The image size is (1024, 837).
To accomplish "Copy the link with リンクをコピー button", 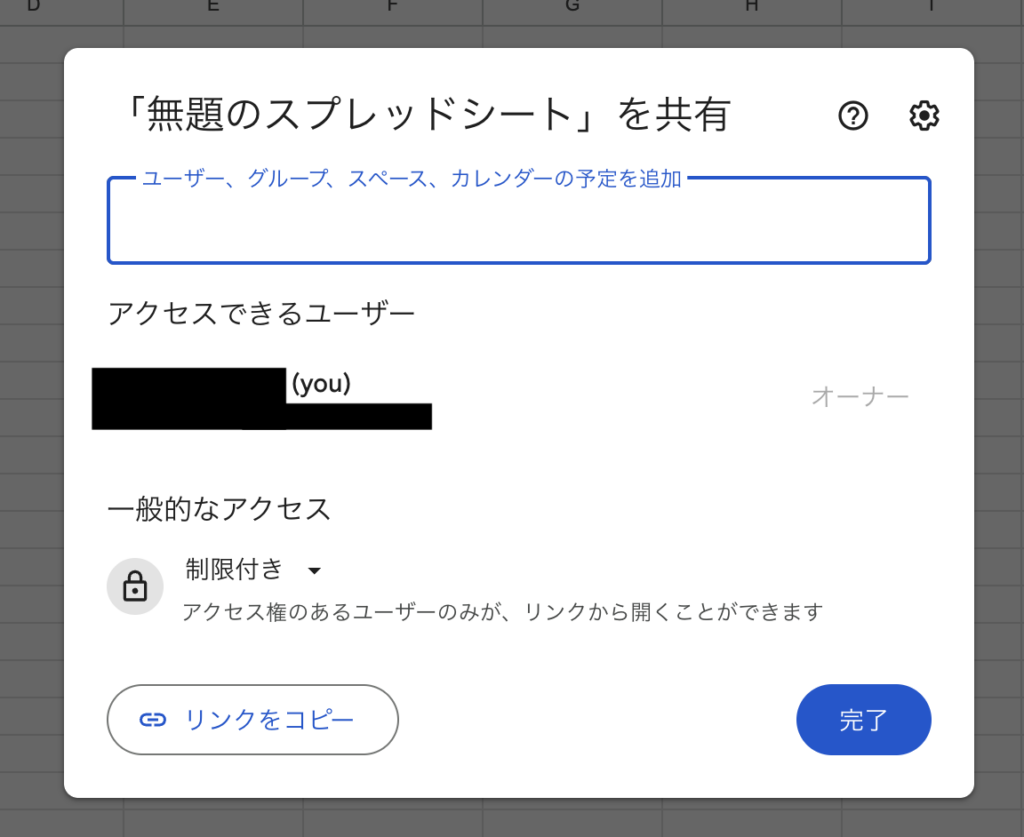I will coord(253,719).
